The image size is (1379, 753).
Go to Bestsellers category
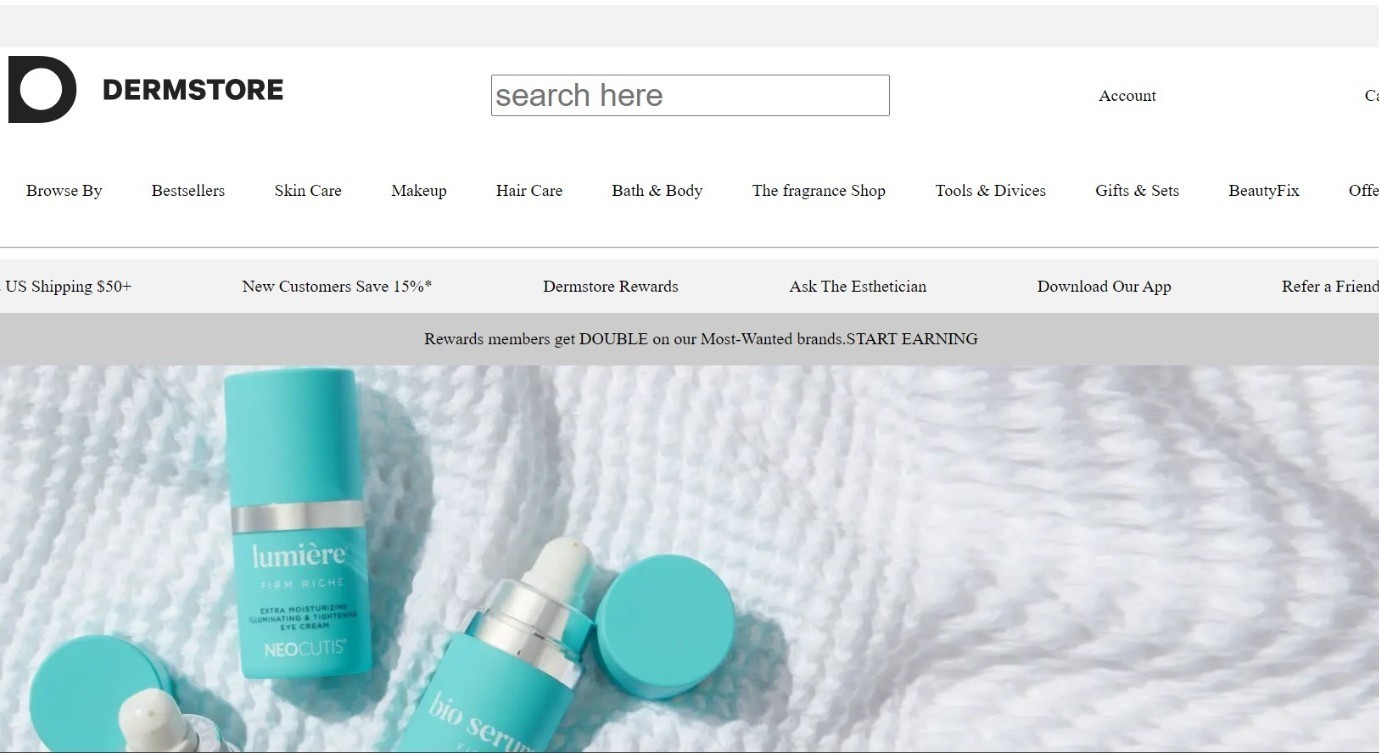point(188,191)
